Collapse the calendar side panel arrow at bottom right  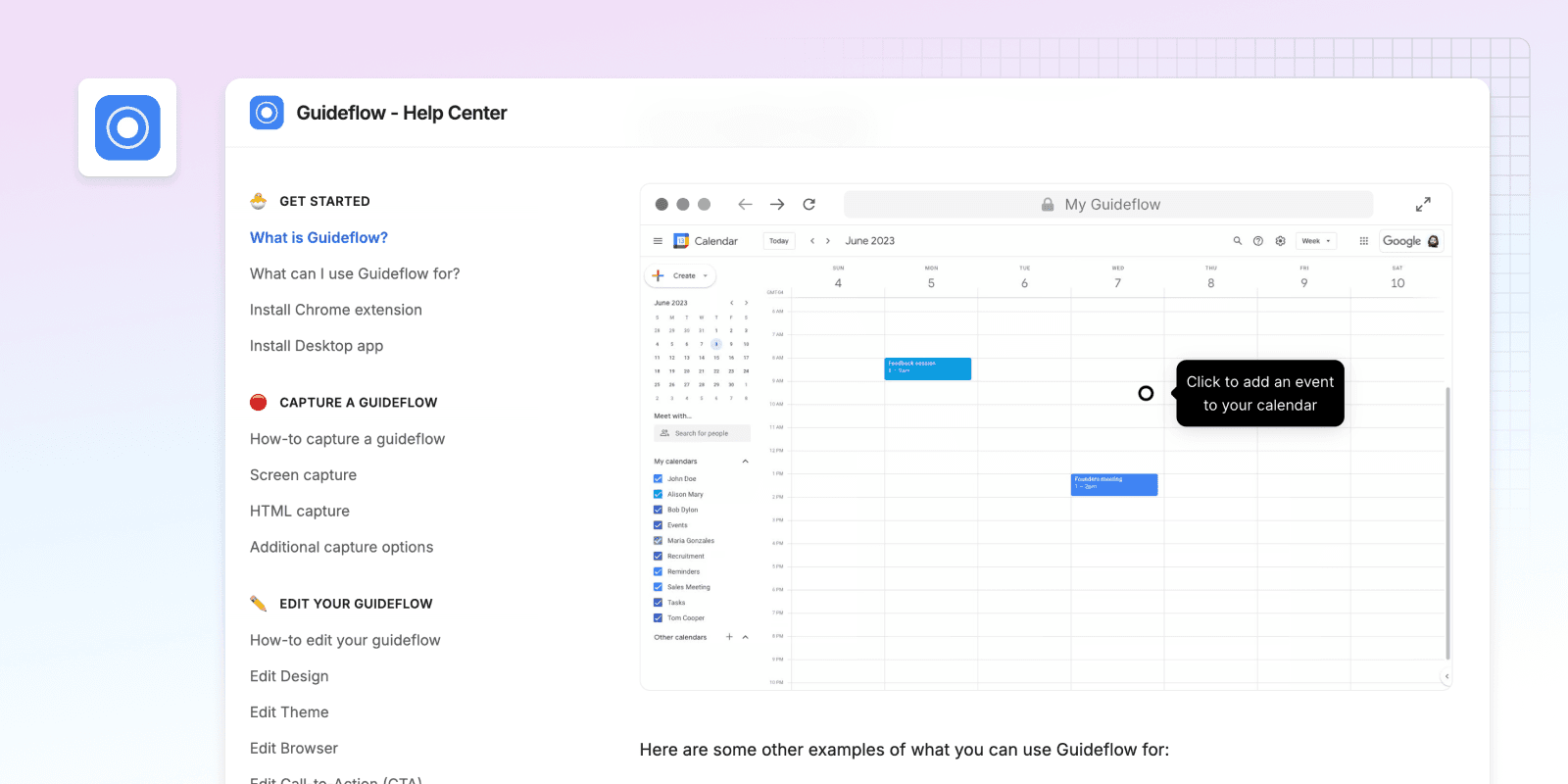pyautogui.click(x=1446, y=676)
